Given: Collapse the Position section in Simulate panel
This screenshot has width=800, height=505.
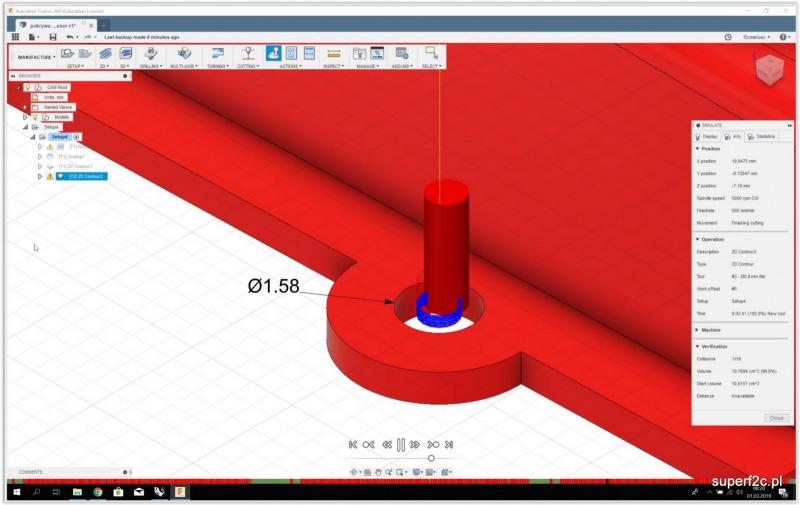Looking at the screenshot, I should pyautogui.click(x=697, y=149).
